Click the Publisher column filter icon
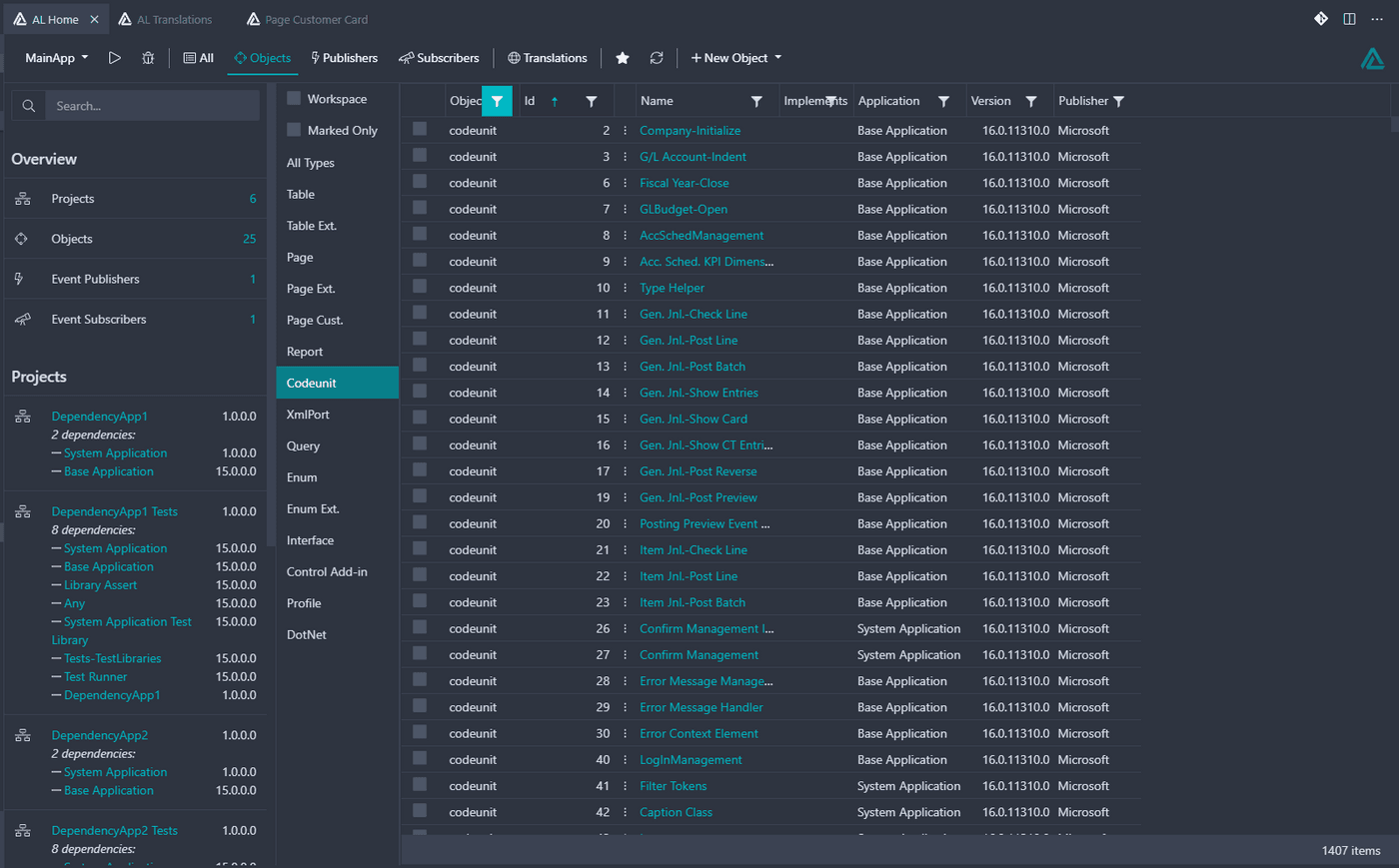 (1119, 101)
